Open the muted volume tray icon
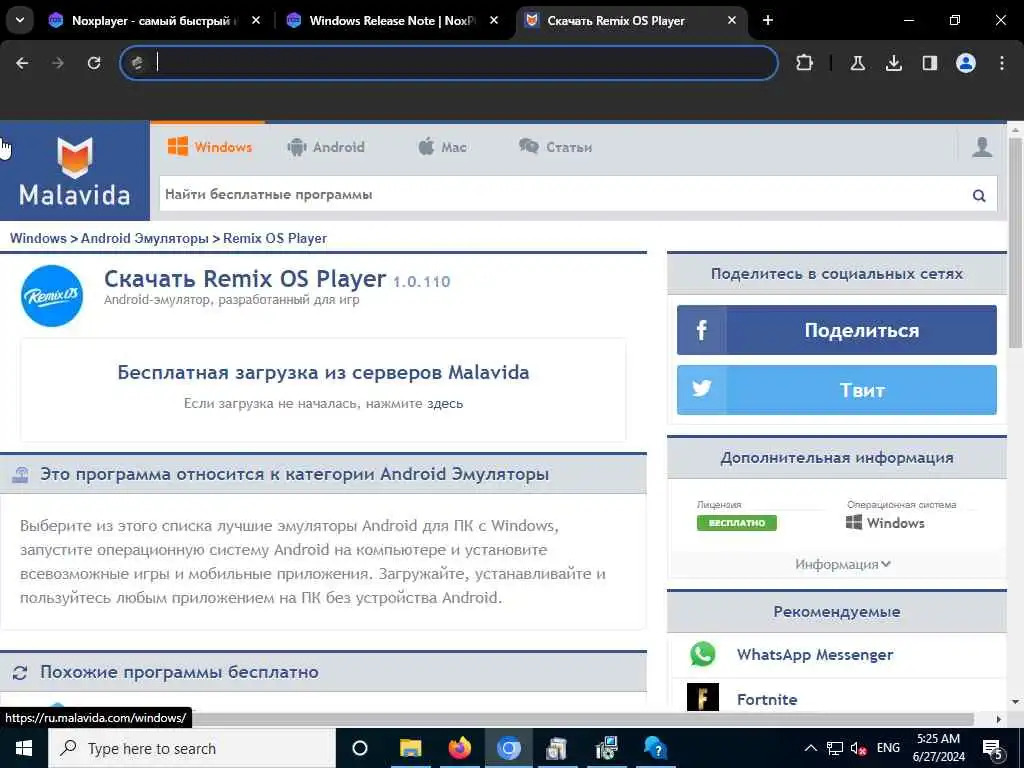Image resolution: width=1024 pixels, height=768 pixels. pos(859,748)
